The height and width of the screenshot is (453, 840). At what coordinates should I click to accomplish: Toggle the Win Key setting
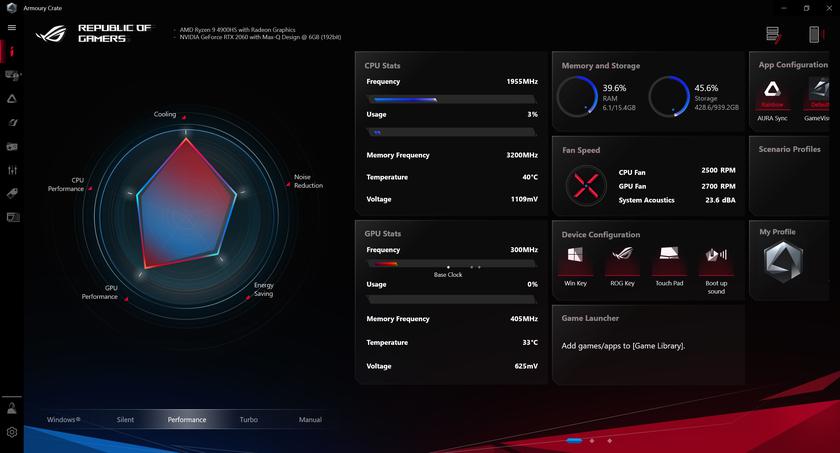coord(576,260)
